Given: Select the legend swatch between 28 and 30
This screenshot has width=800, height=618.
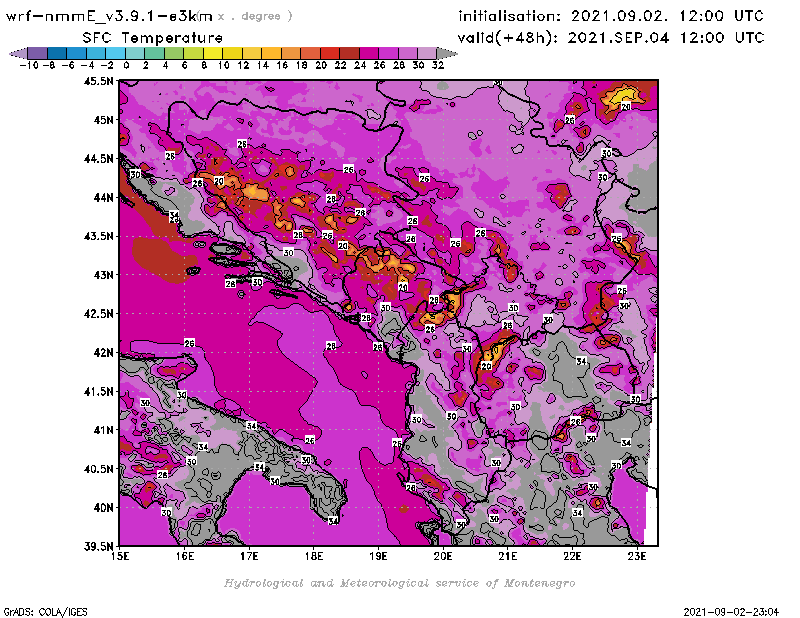Looking at the screenshot, I should 407,53.
